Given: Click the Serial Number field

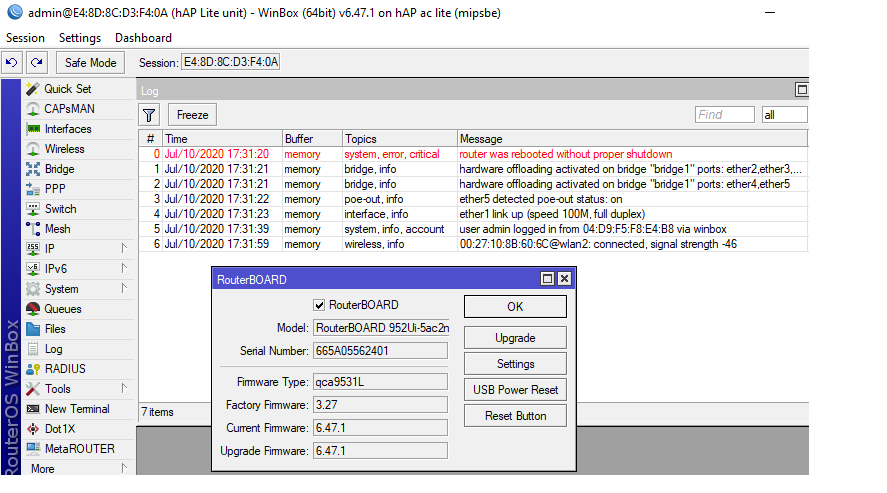Looking at the screenshot, I should pyautogui.click(x=380, y=351).
